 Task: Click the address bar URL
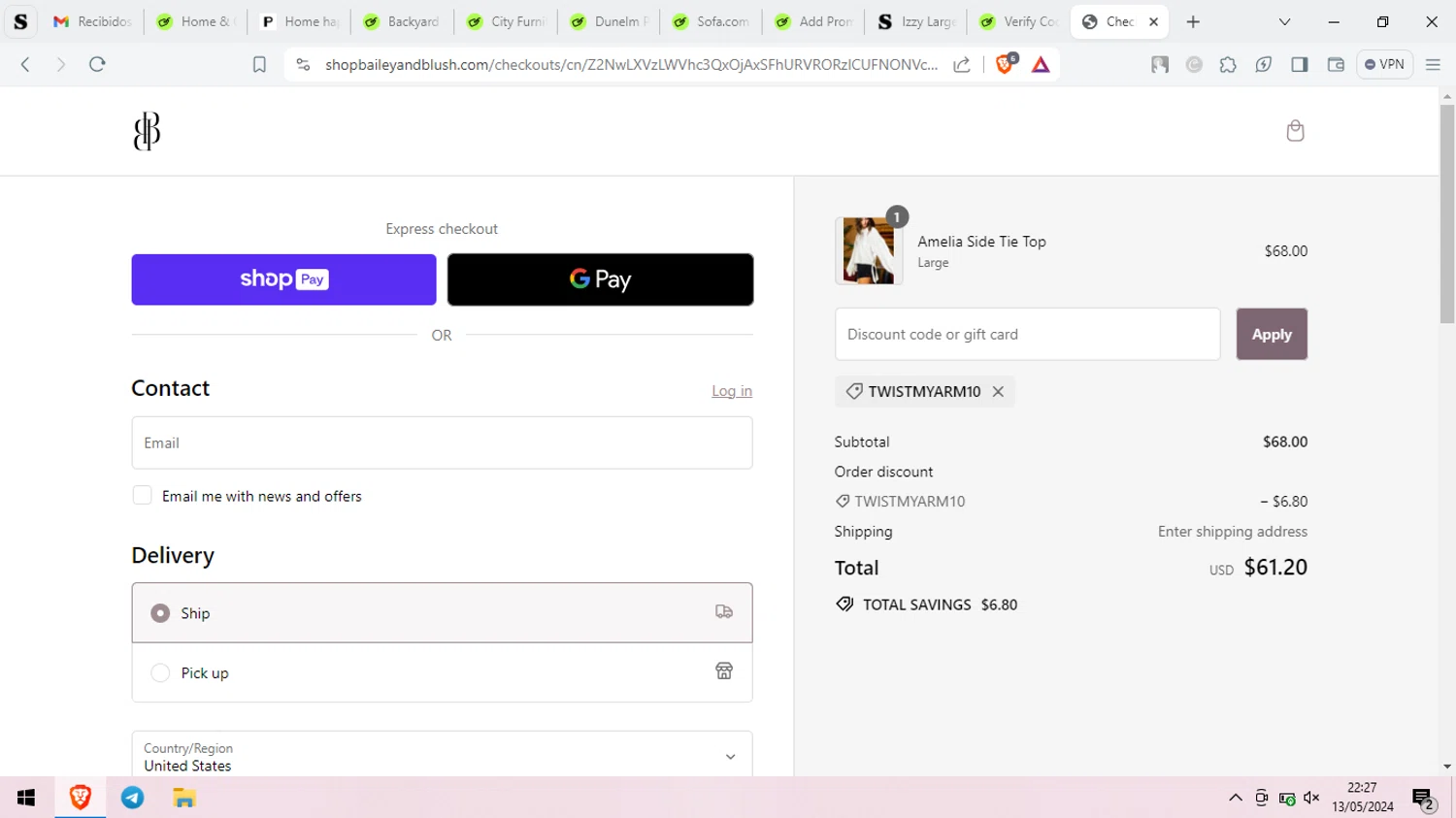click(631, 64)
